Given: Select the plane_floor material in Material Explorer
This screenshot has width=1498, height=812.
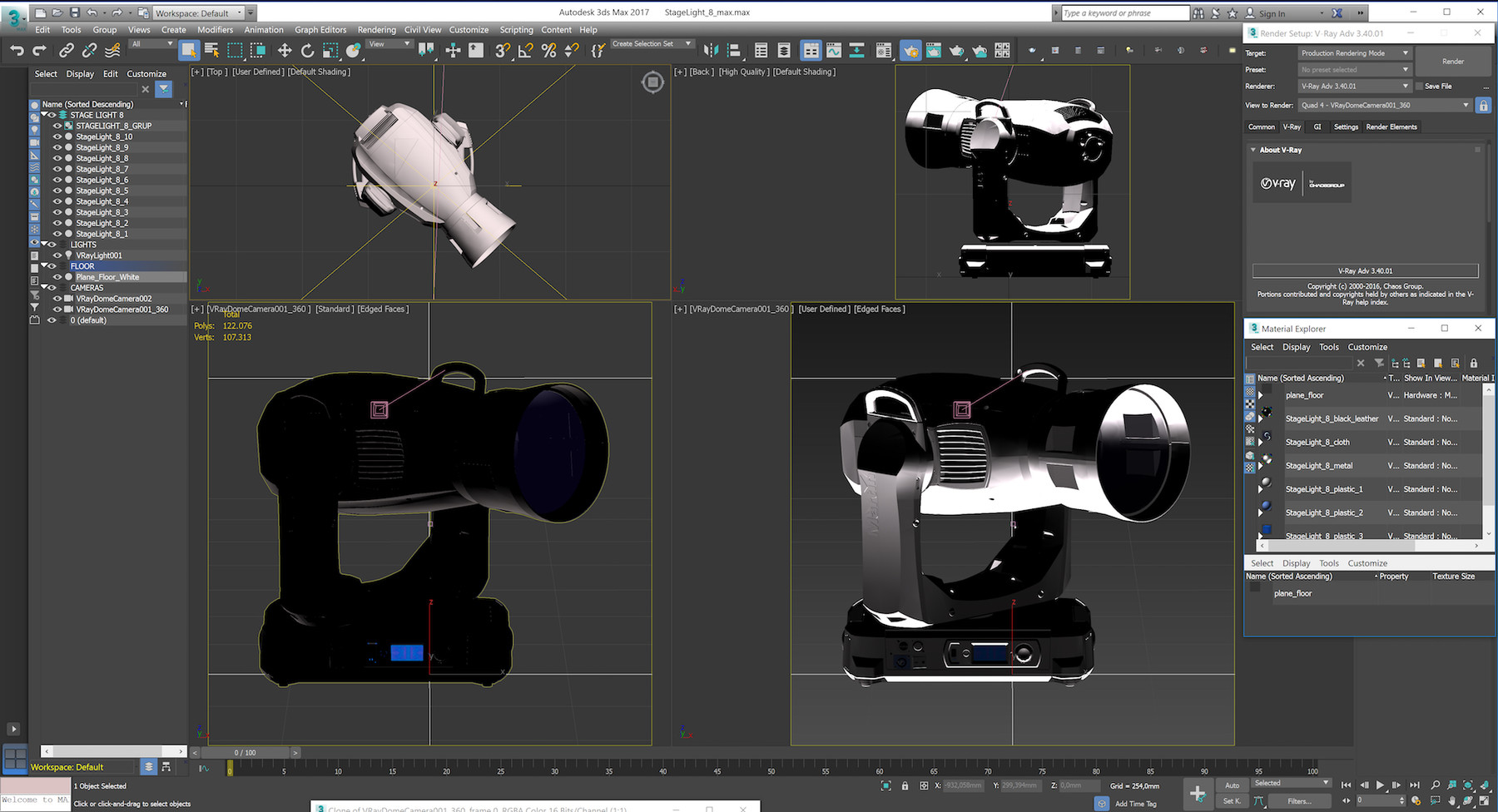Looking at the screenshot, I should tap(1305, 395).
